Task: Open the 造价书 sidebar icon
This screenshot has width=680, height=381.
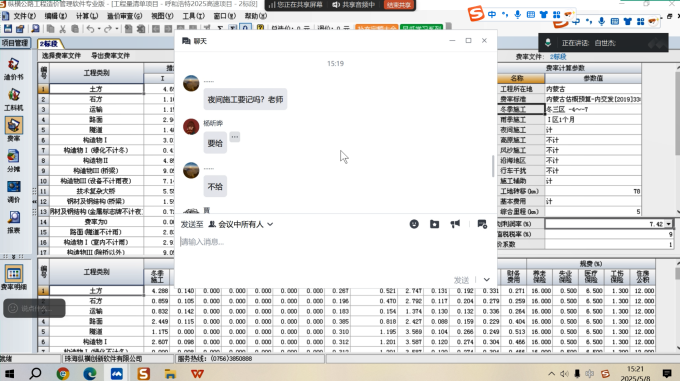Action: (13, 69)
